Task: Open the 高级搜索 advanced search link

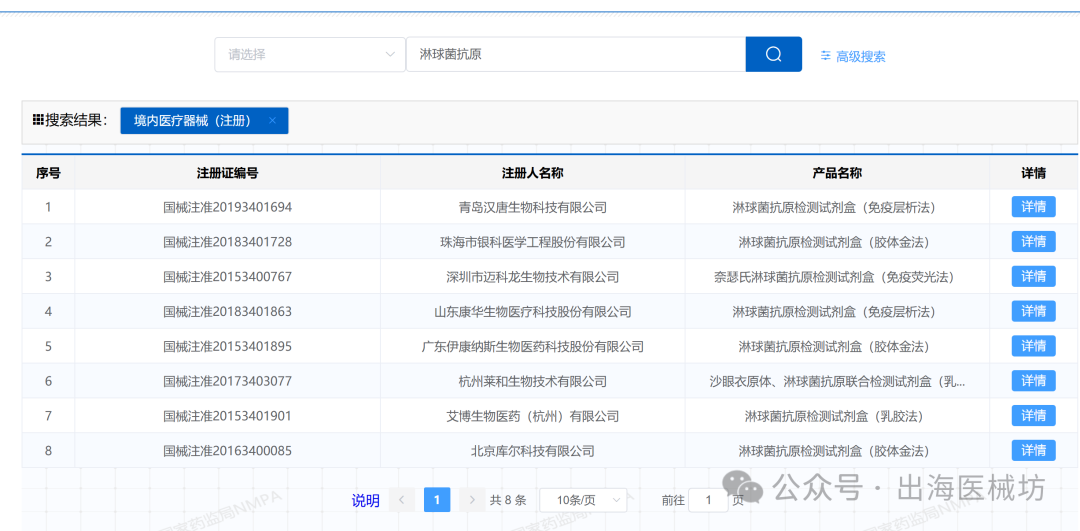Action: 860,56
